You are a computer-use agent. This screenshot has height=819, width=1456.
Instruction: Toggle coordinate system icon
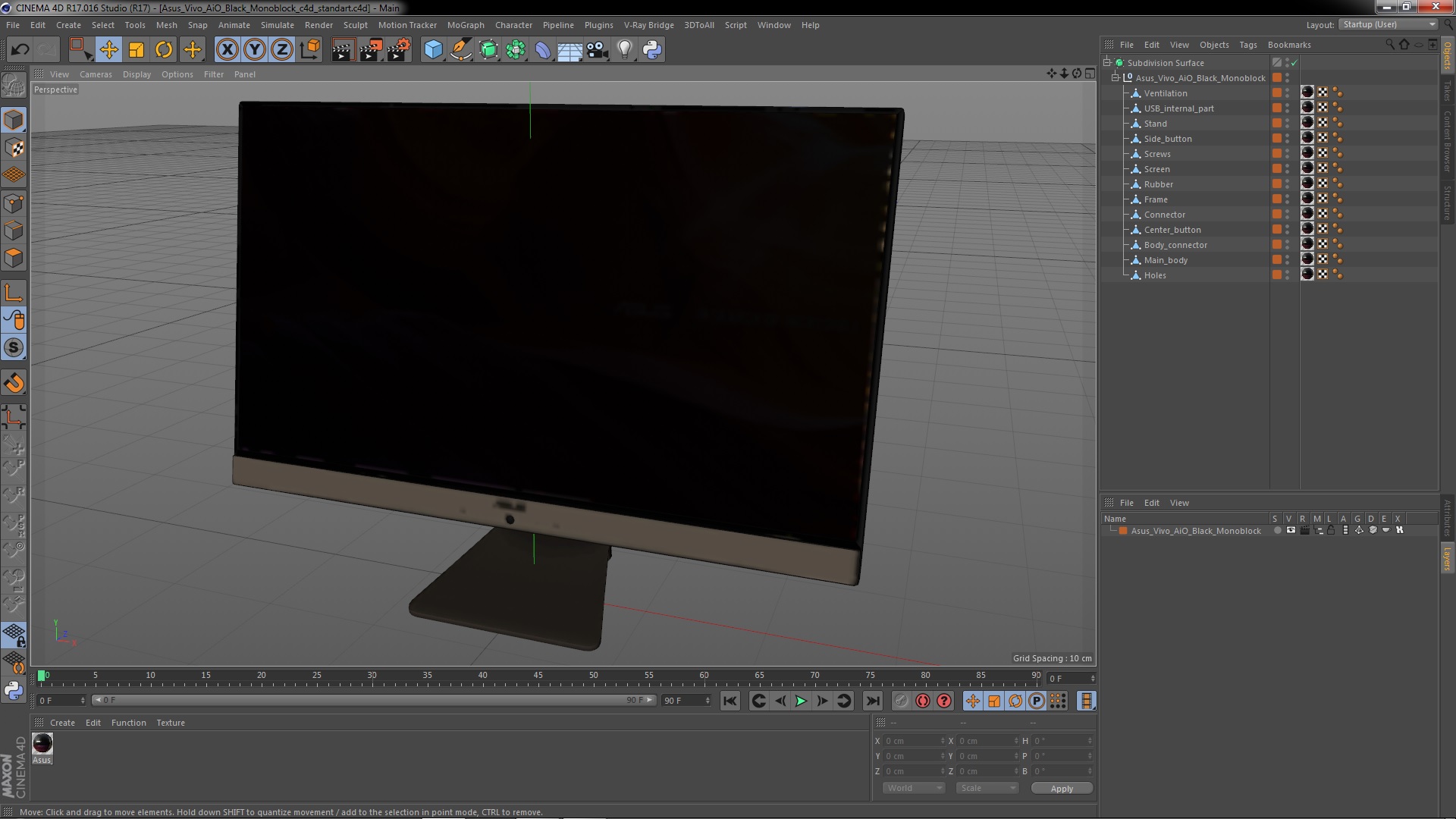click(x=310, y=50)
